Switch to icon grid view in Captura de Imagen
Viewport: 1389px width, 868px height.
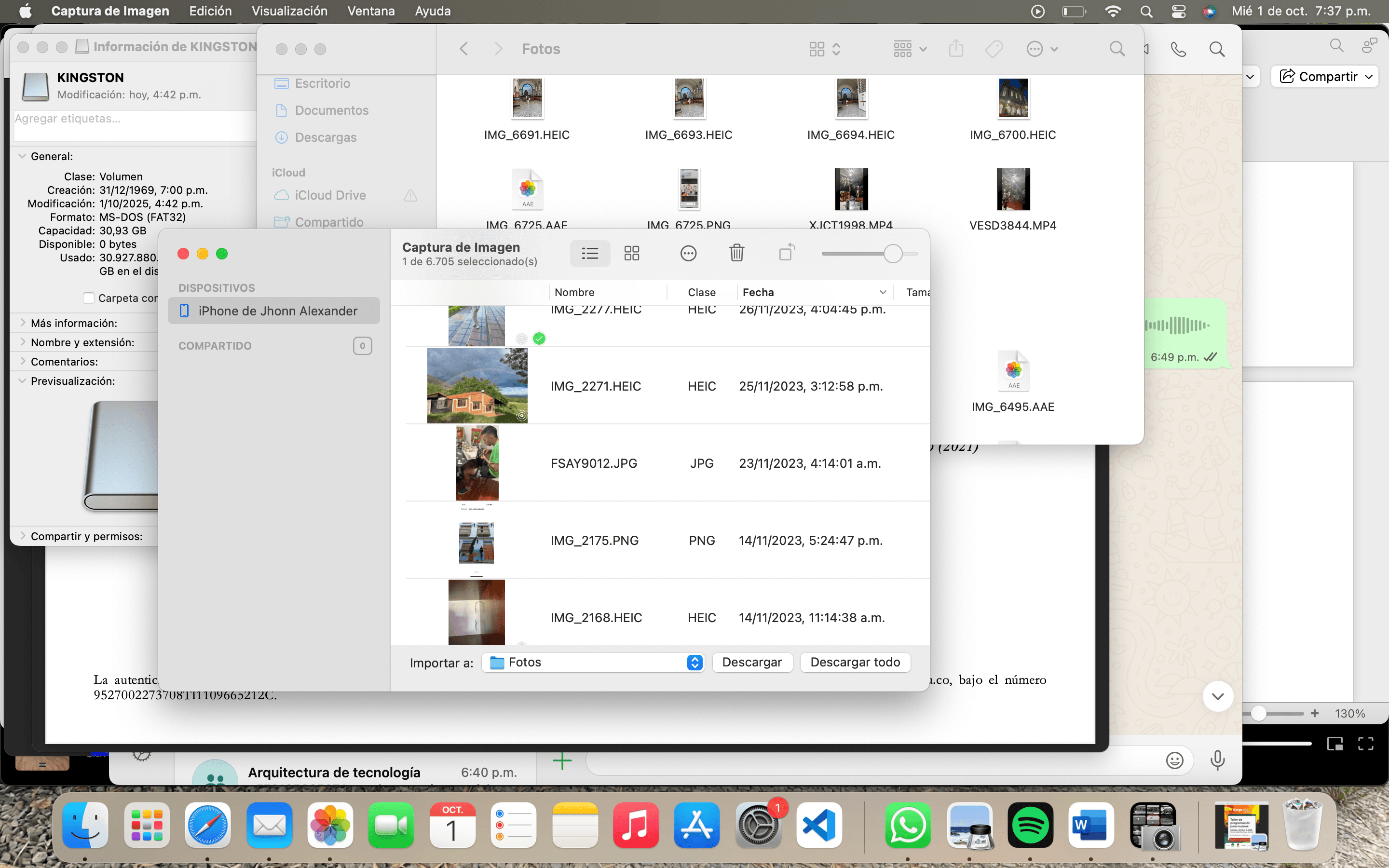(x=631, y=253)
